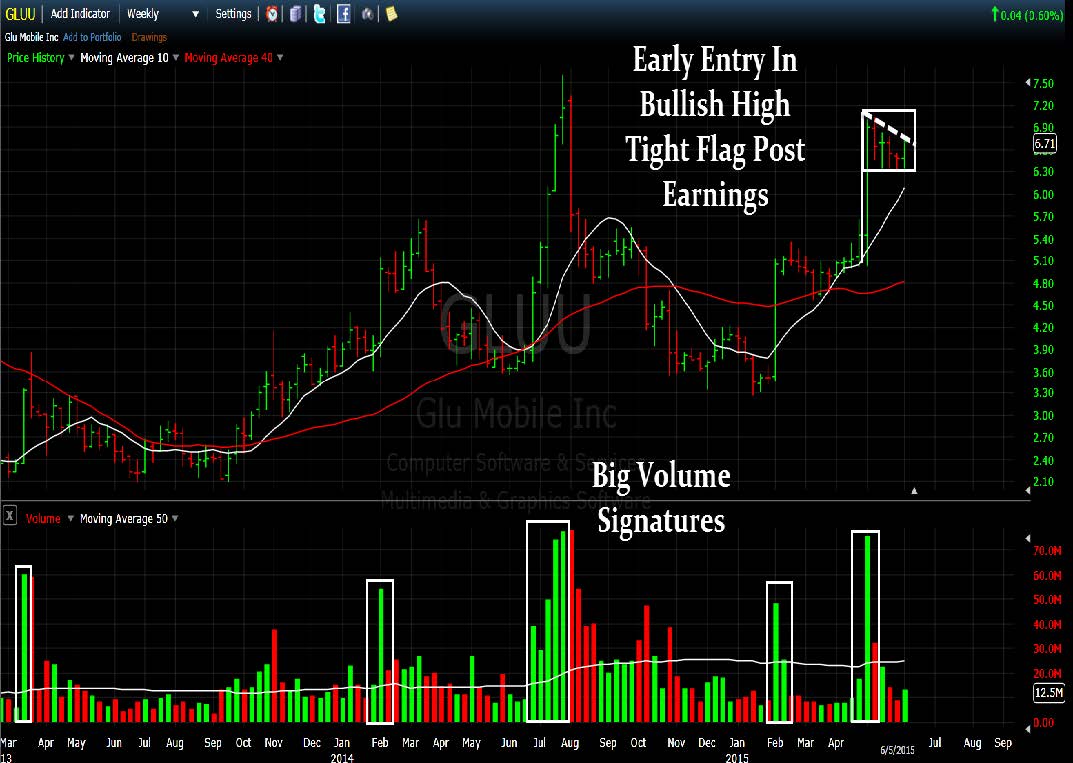
Task: Click the Add to Portfolio link
Action: point(92,37)
